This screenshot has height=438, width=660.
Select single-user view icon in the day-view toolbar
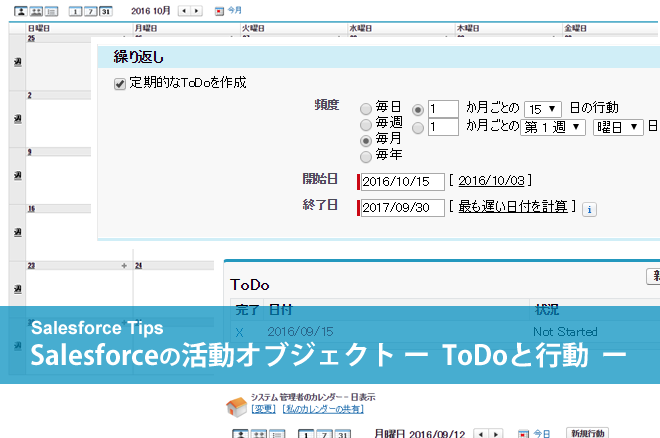240,434
